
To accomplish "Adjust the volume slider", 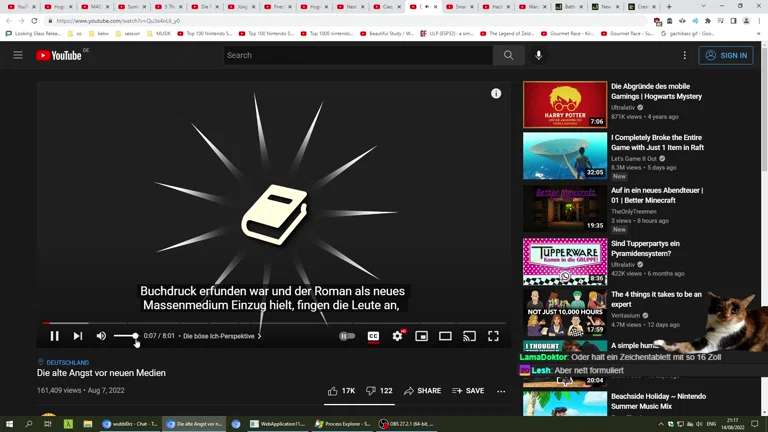I will point(126,337).
